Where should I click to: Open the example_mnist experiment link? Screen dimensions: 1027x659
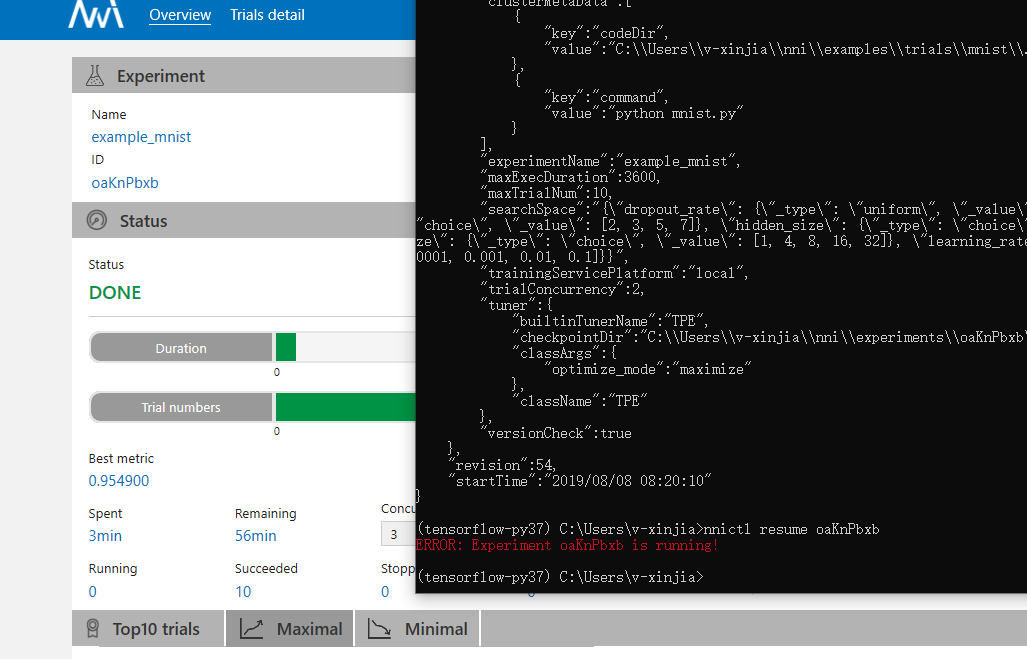pyautogui.click(x=140, y=137)
